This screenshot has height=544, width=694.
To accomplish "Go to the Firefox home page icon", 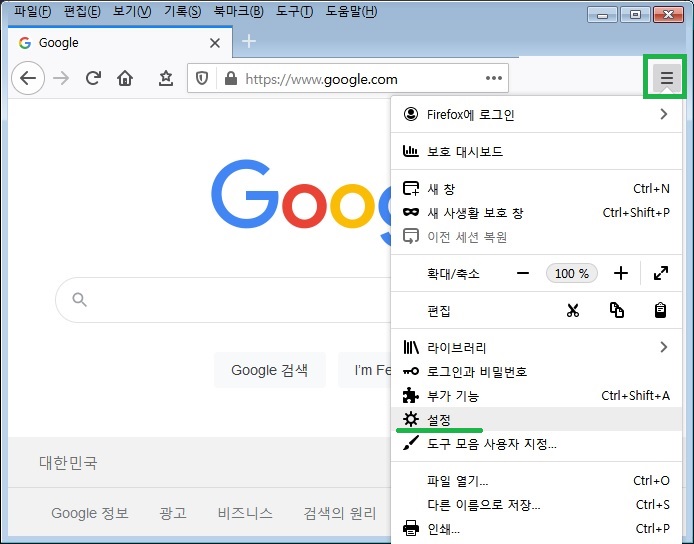I will (125, 78).
